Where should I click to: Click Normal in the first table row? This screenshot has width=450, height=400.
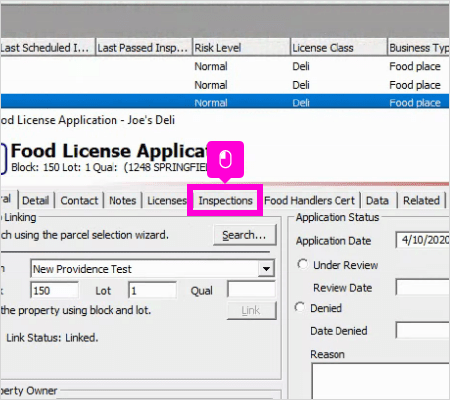(x=211, y=66)
